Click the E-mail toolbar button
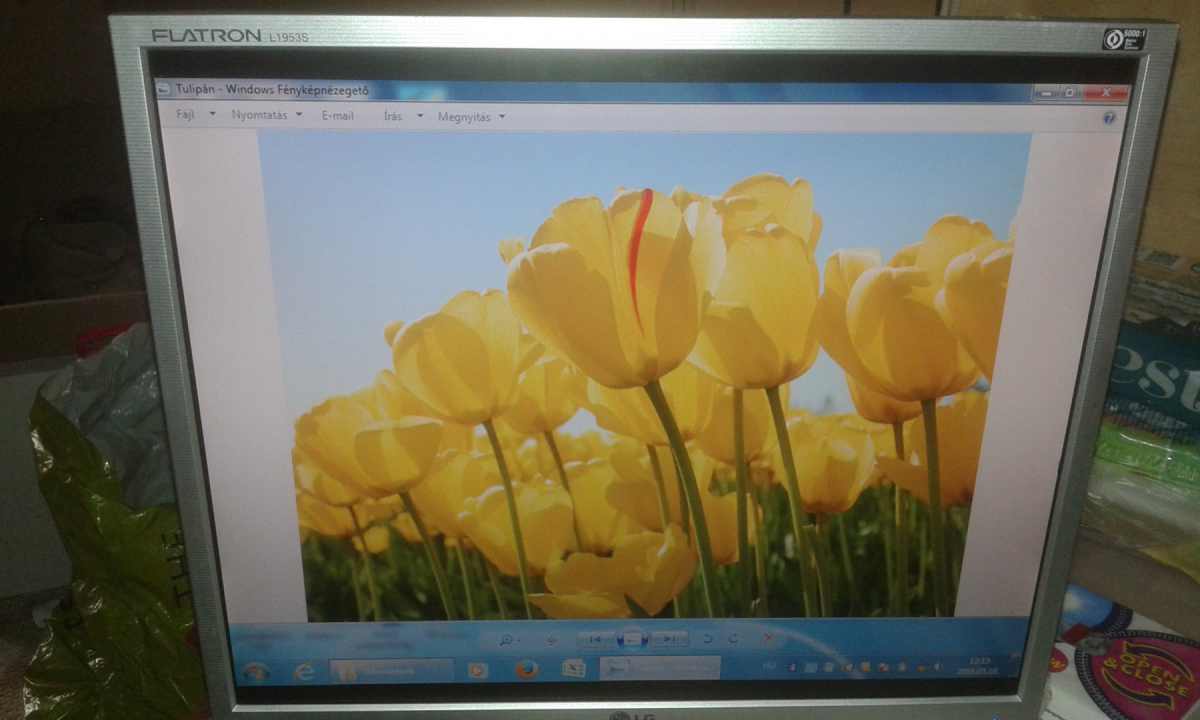This screenshot has width=1200, height=720. click(x=338, y=115)
